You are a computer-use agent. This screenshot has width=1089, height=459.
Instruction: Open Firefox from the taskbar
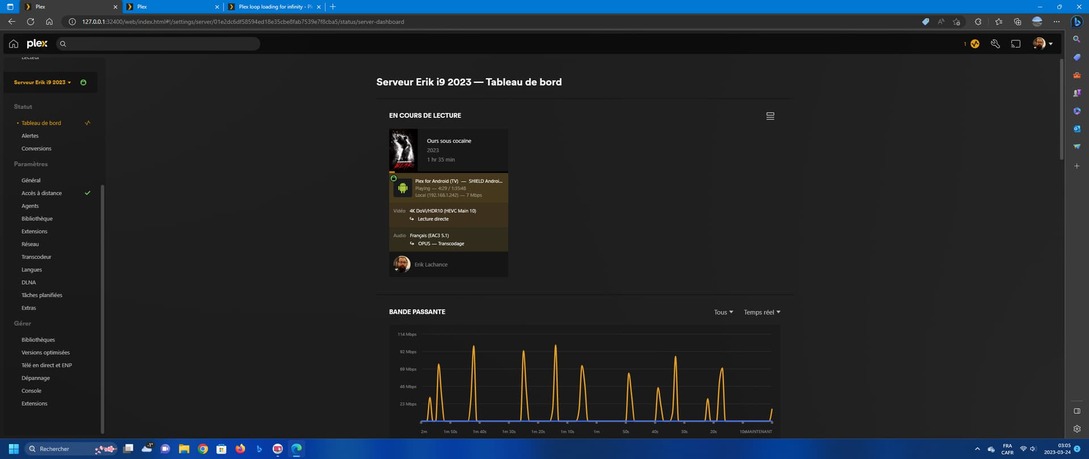pos(240,449)
